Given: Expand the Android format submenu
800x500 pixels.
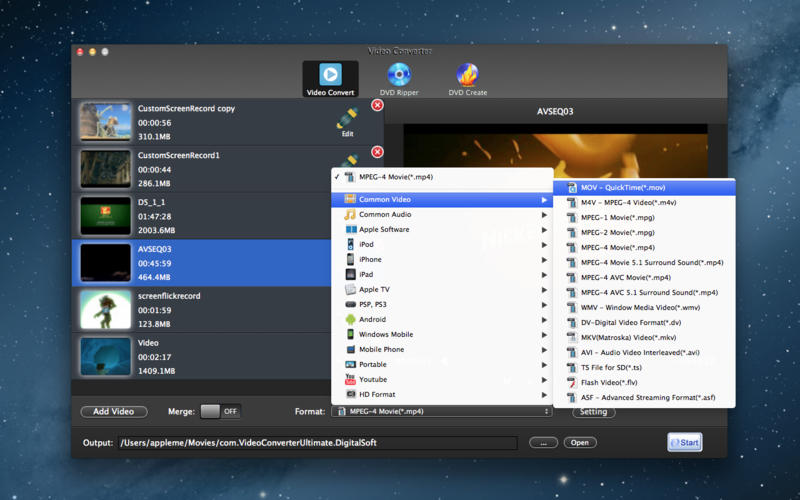Looking at the screenshot, I should 442,319.
